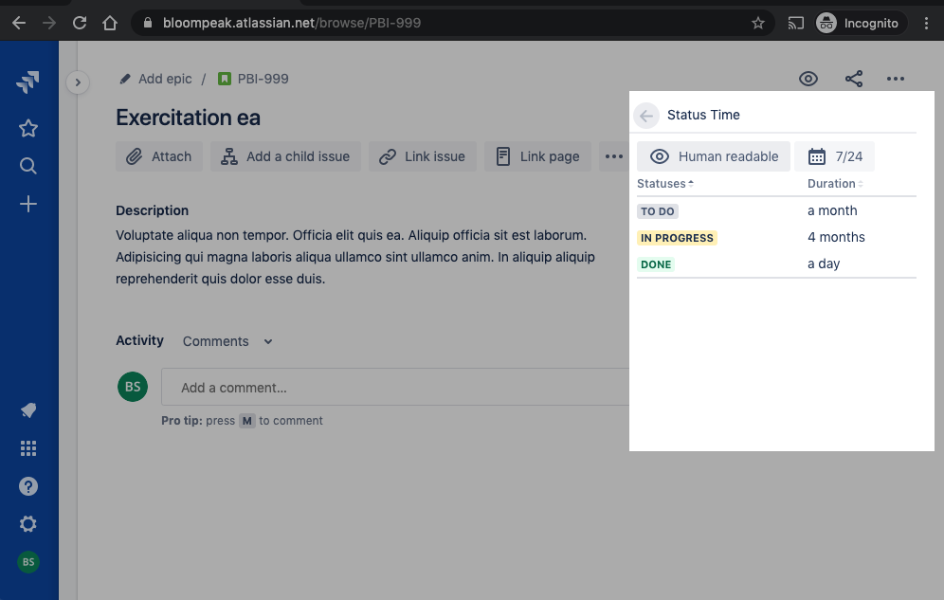
Task: Open notifications megaphone icon in sidebar
Action: coord(28,410)
